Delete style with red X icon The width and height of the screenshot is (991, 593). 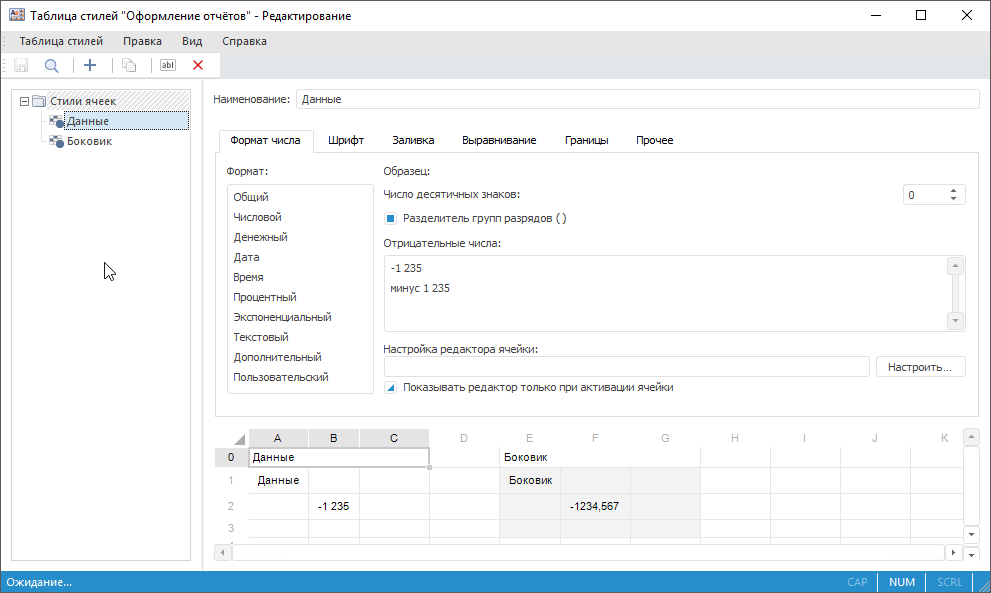pyautogui.click(x=198, y=65)
